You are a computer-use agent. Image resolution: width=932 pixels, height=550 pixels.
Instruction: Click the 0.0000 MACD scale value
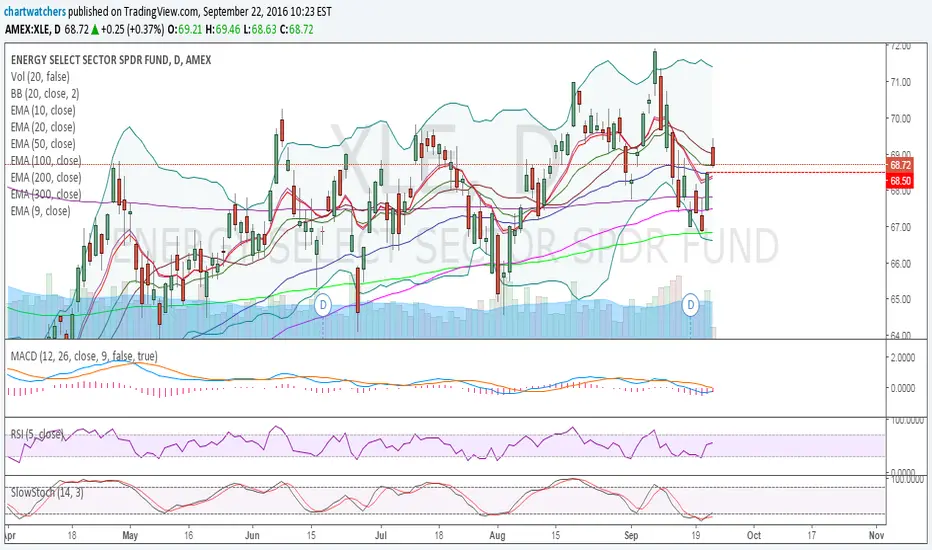pos(902,388)
